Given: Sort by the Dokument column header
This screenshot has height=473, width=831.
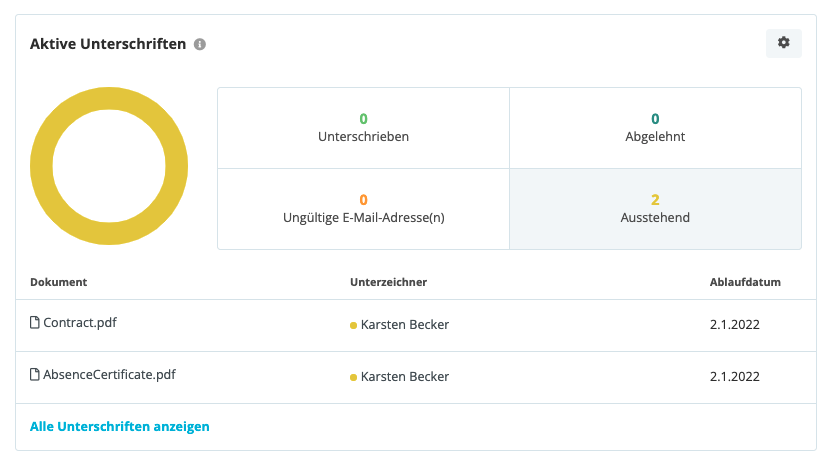Looking at the screenshot, I should coord(58,282).
